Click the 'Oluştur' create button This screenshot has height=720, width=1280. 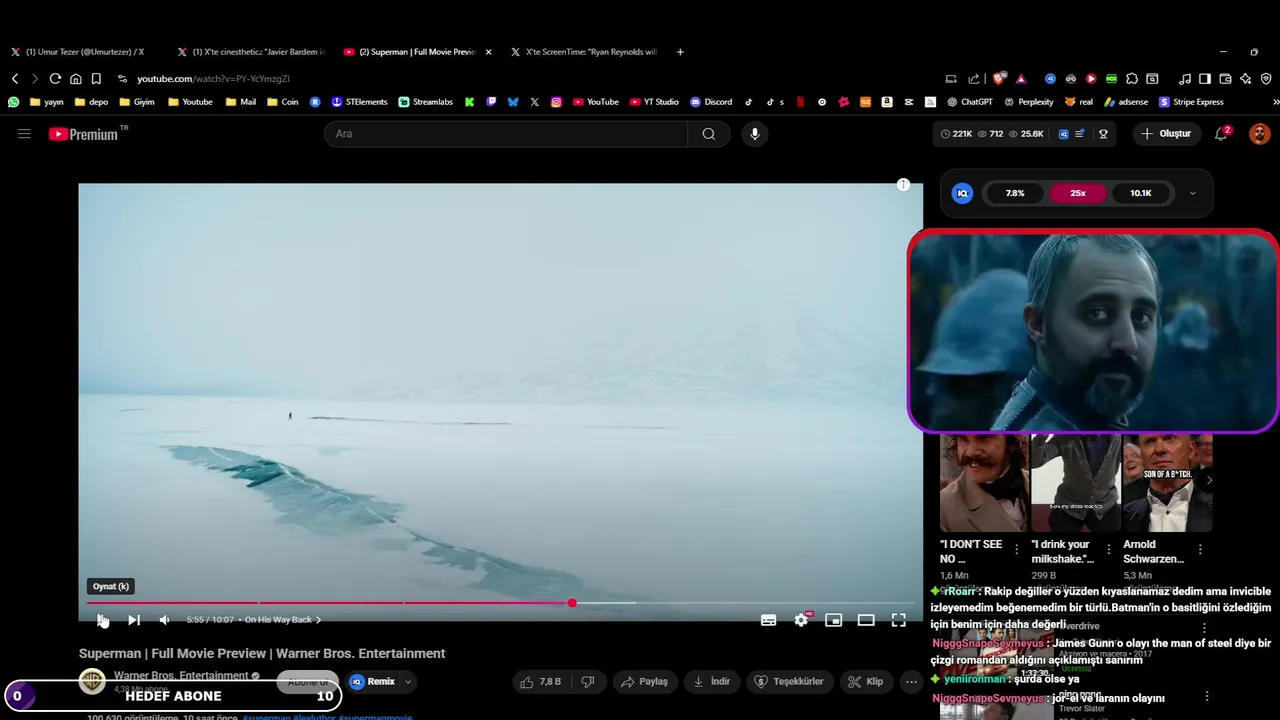pos(1167,134)
